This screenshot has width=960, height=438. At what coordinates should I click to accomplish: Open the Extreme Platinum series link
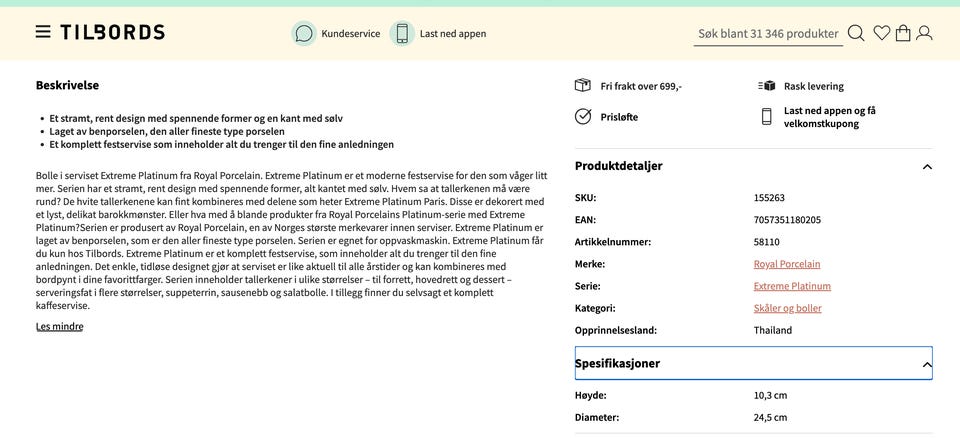click(x=792, y=286)
